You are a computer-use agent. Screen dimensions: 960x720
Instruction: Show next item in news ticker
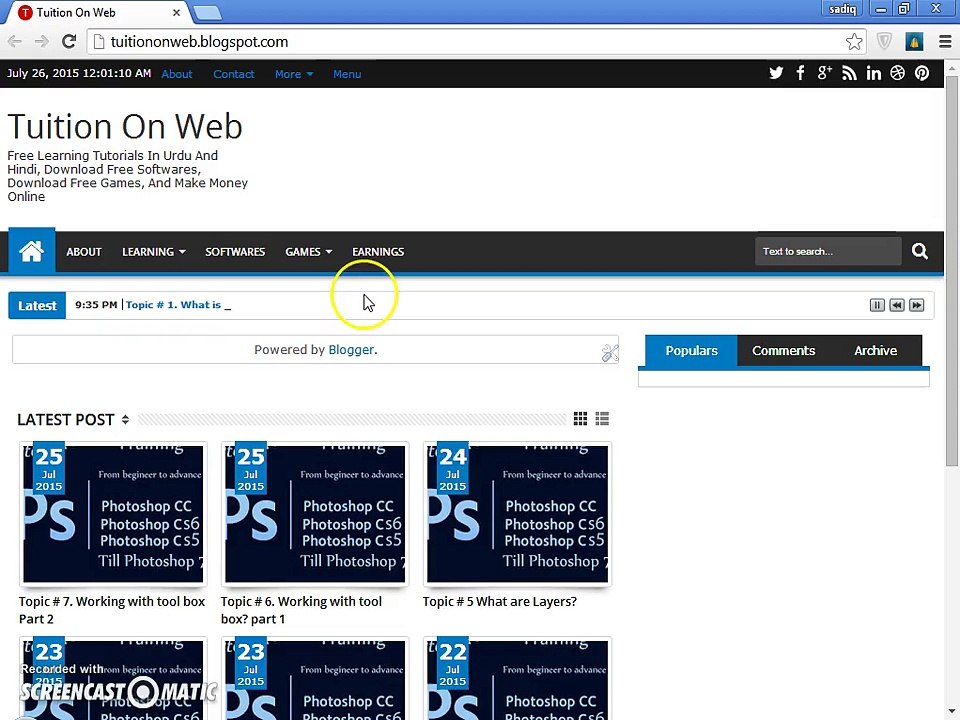coord(917,305)
